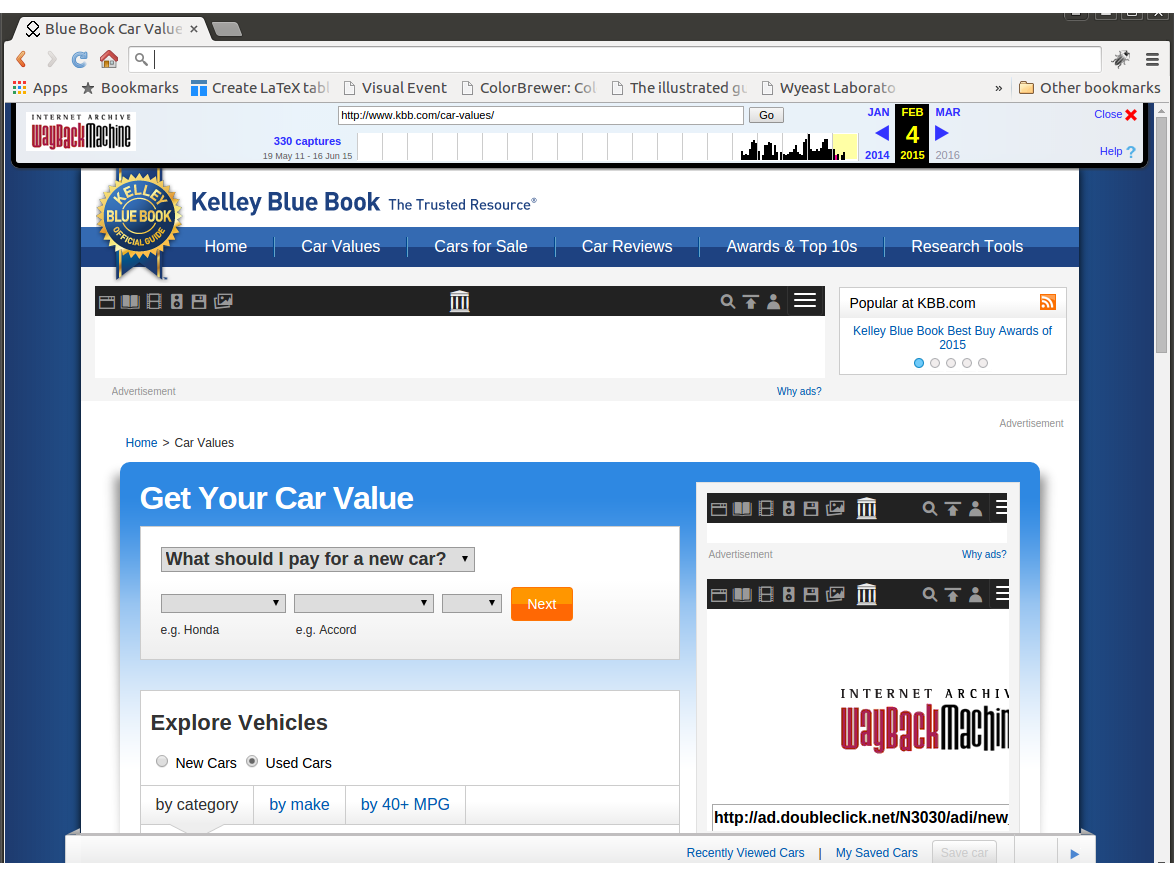Switch to the 'by 40+ MPG' tab
Viewport: 1174px width, 876px height.
pyautogui.click(x=405, y=804)
